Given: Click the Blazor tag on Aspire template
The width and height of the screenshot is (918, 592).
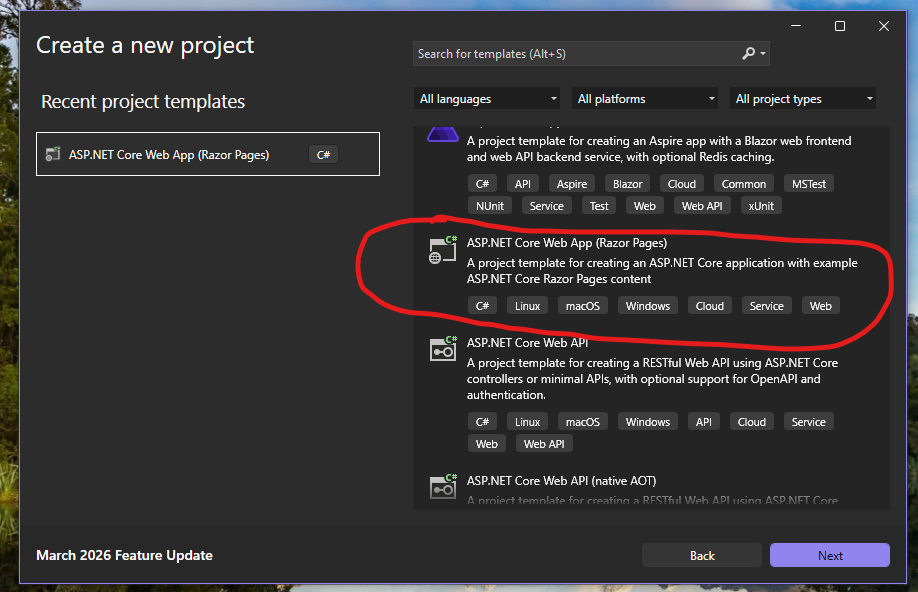Looking at the screenshot, I should pos(628,184).
